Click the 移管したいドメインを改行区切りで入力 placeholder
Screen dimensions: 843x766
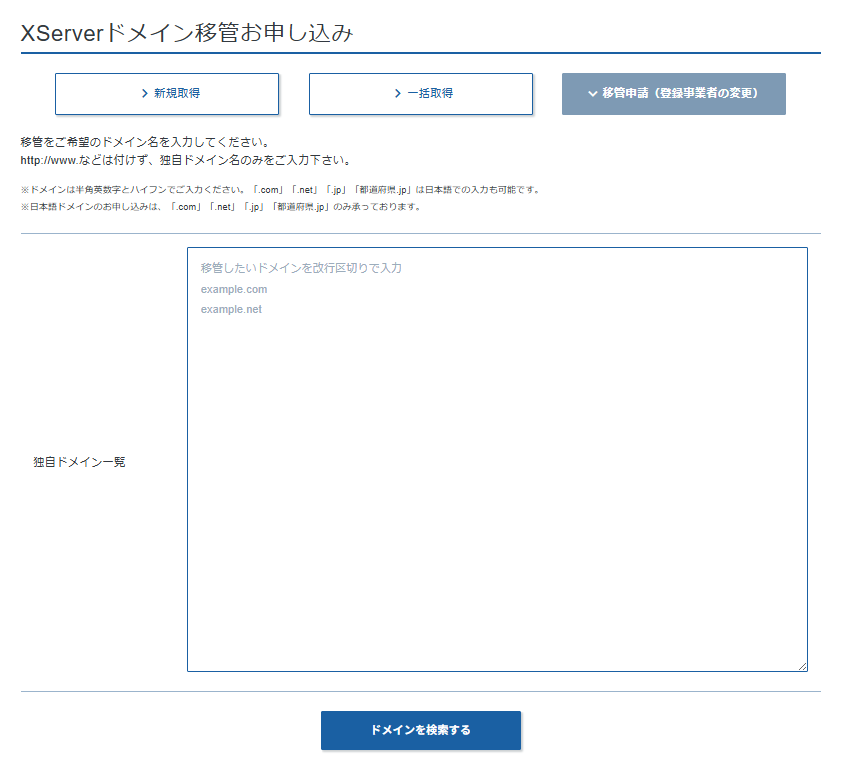coord(301,268)
